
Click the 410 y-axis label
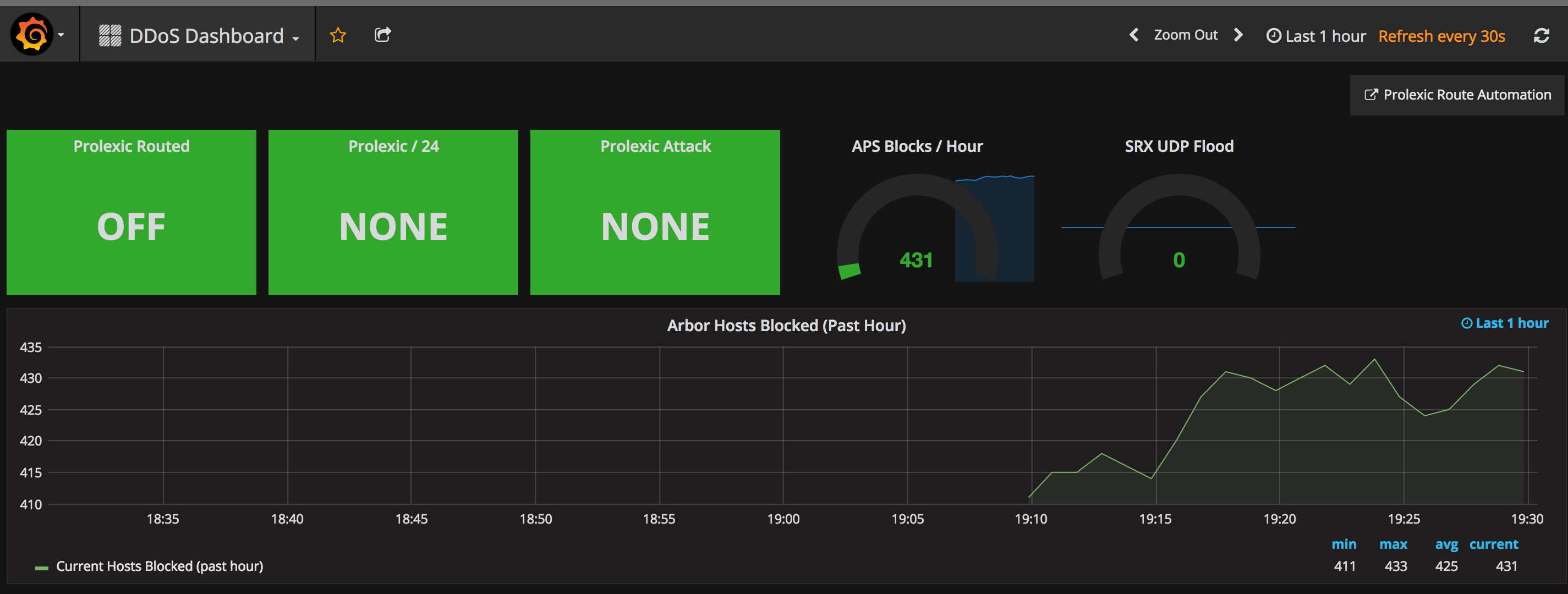[30, 504]
